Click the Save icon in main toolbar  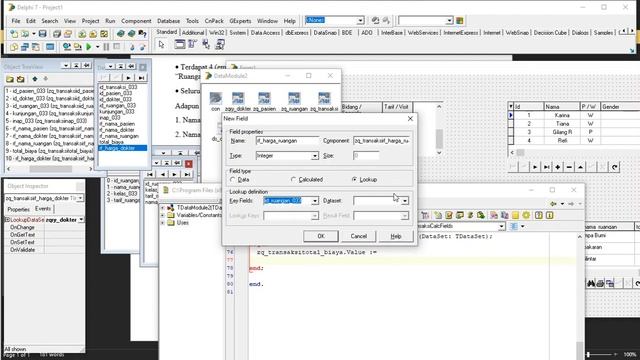(42, 34)
